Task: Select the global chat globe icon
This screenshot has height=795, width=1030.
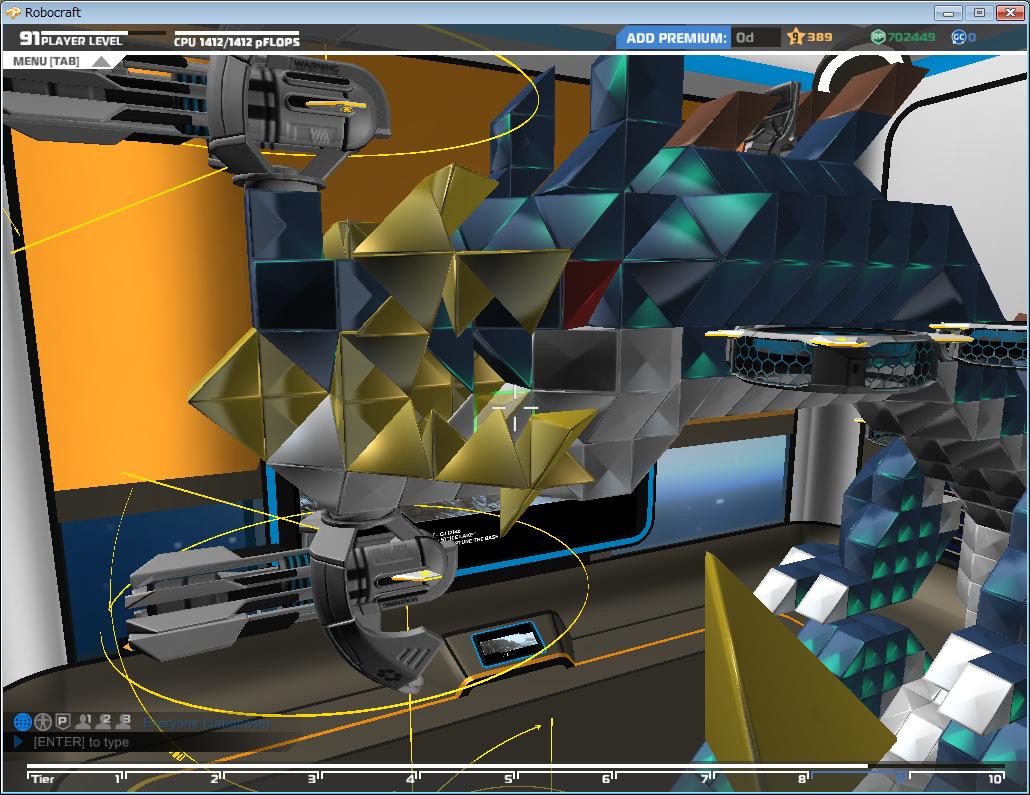Action: click(x=23, y=721)
